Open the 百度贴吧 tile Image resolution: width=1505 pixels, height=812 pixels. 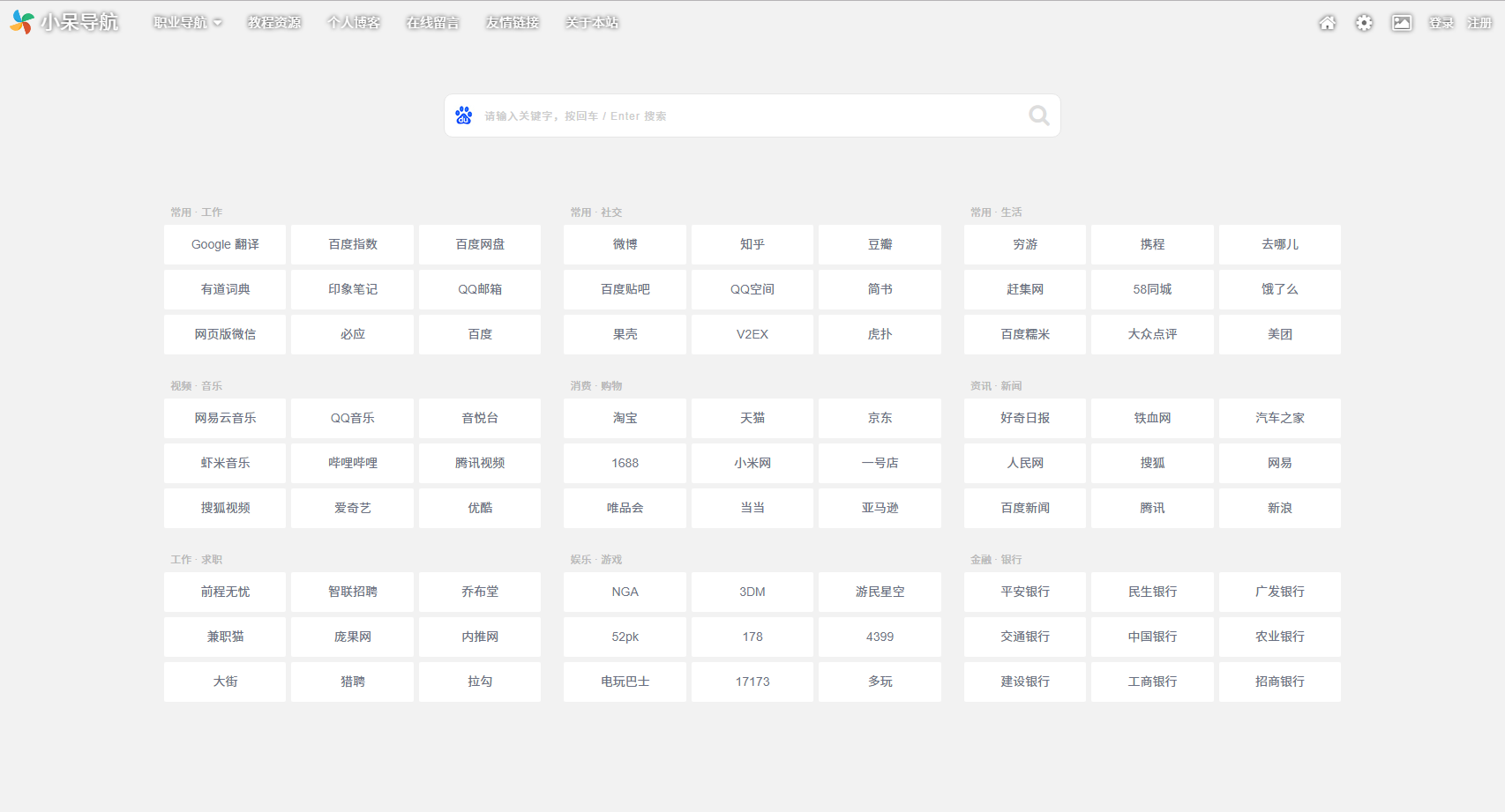pos(625,289)
